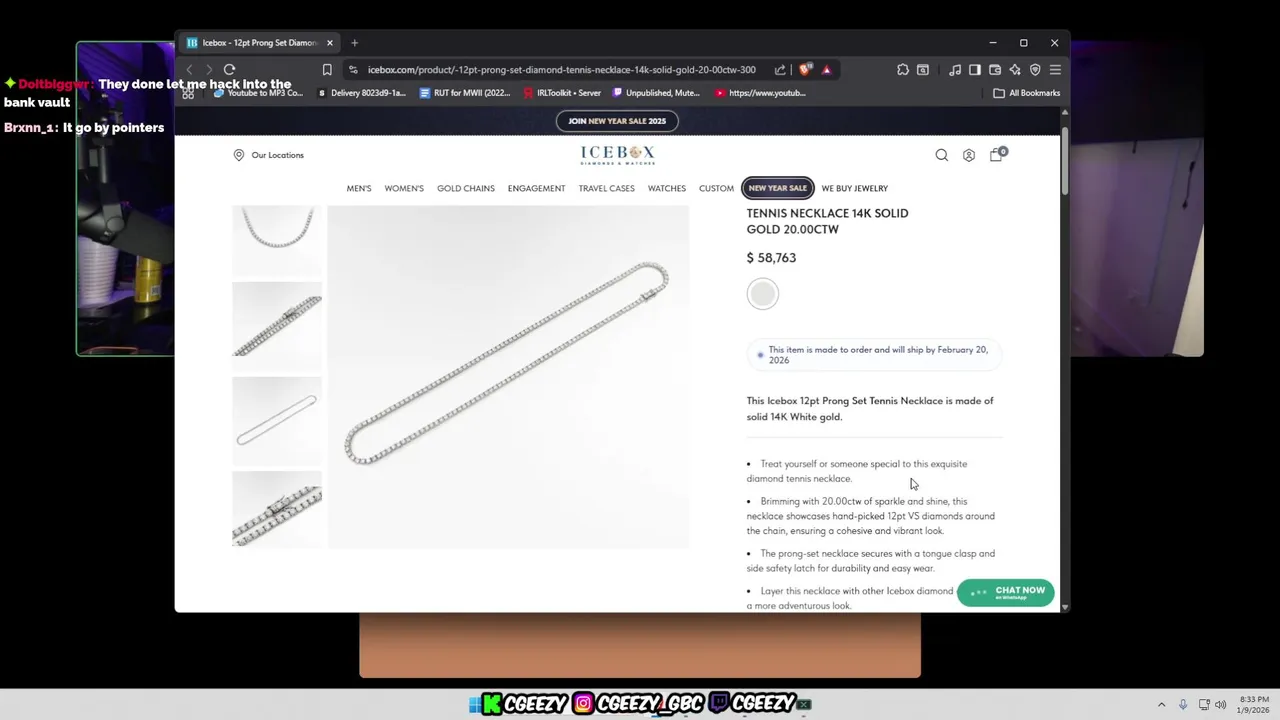Click the Our Locations pin link
The image size is (1280, 720).
(268, 155)
